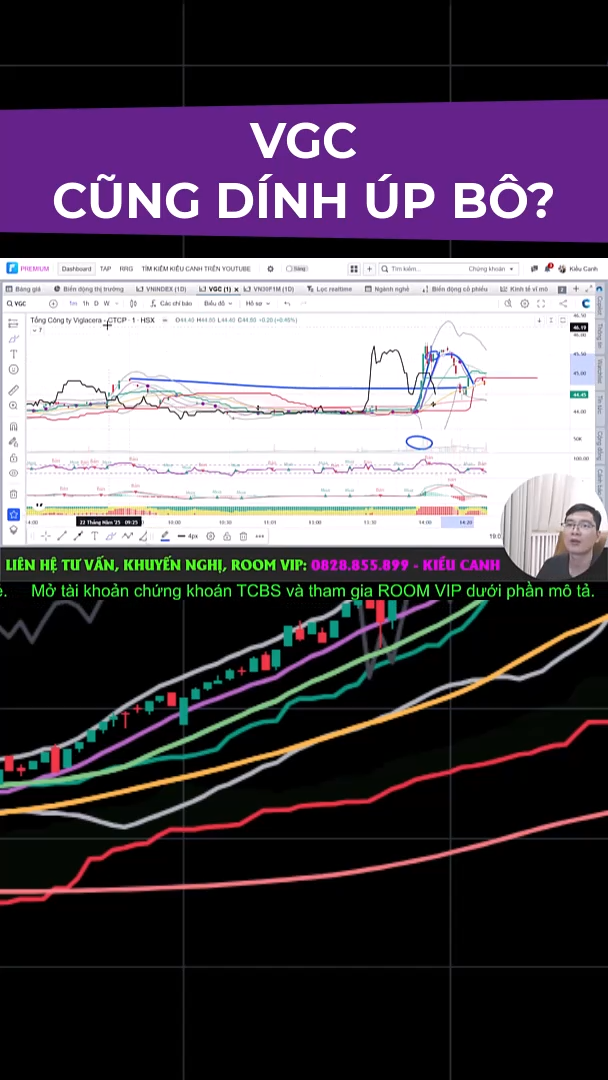Screen dimensions: 608x1080
Task: Click the undo arrow in chart toolbar
Action: (287, 304)
